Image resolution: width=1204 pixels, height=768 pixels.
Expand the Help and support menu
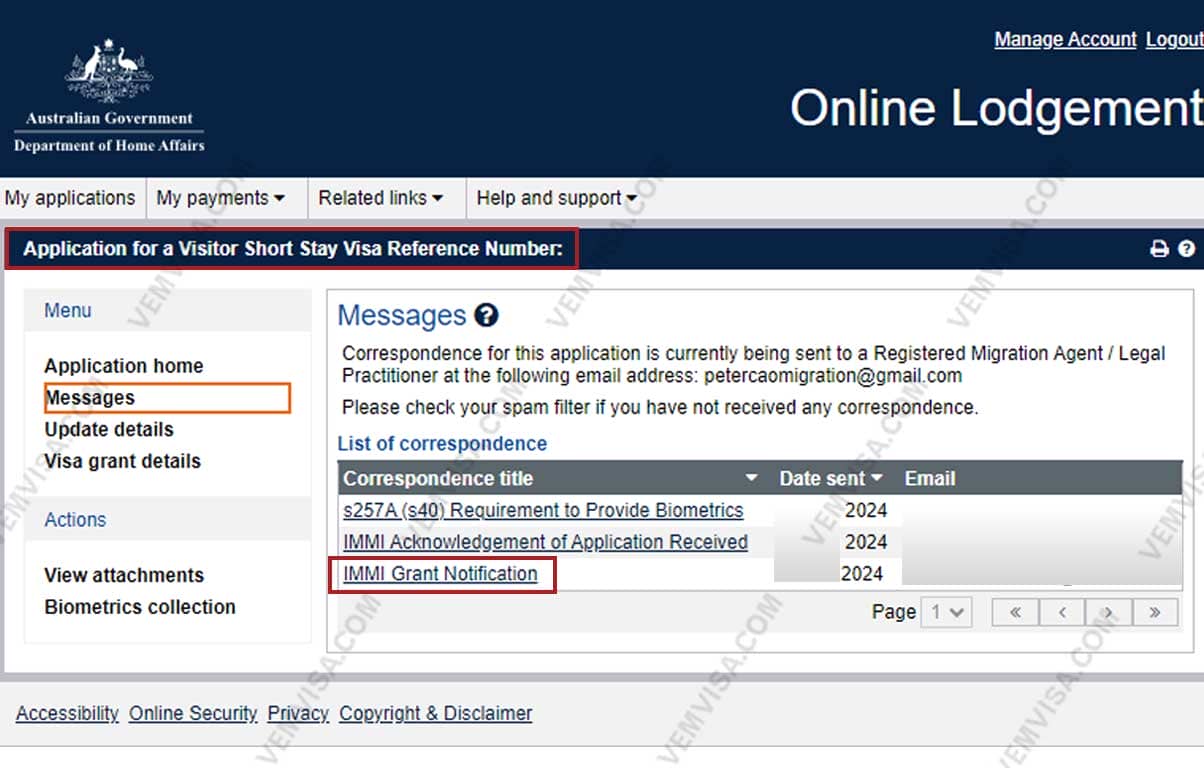556,198
